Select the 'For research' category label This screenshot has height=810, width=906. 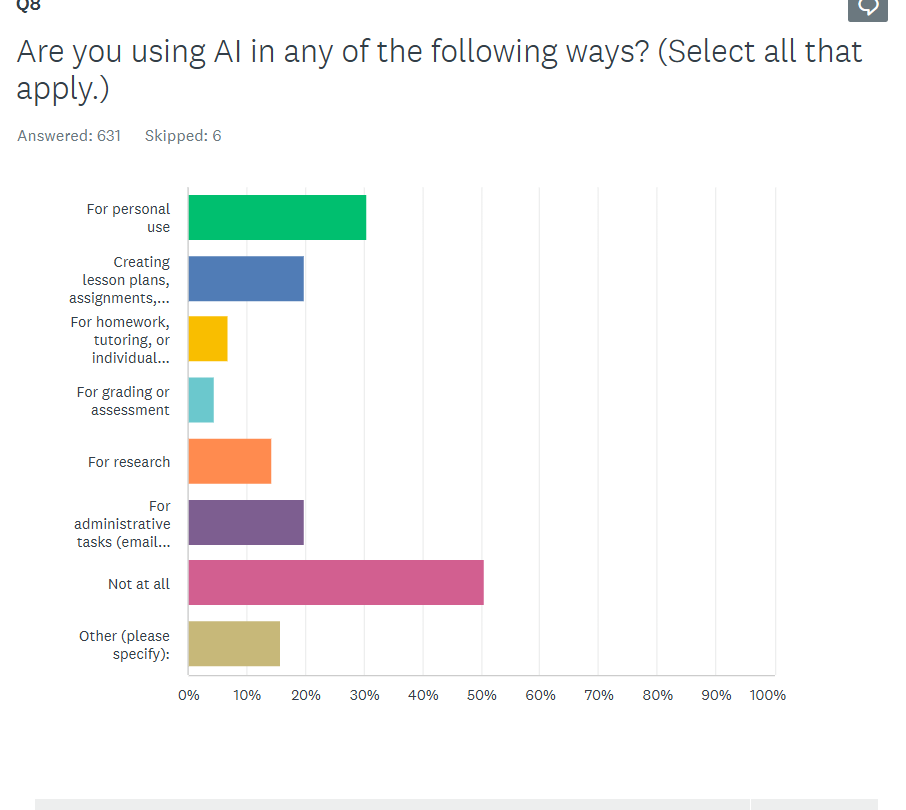pyautogui.click(x=128, y=461)
